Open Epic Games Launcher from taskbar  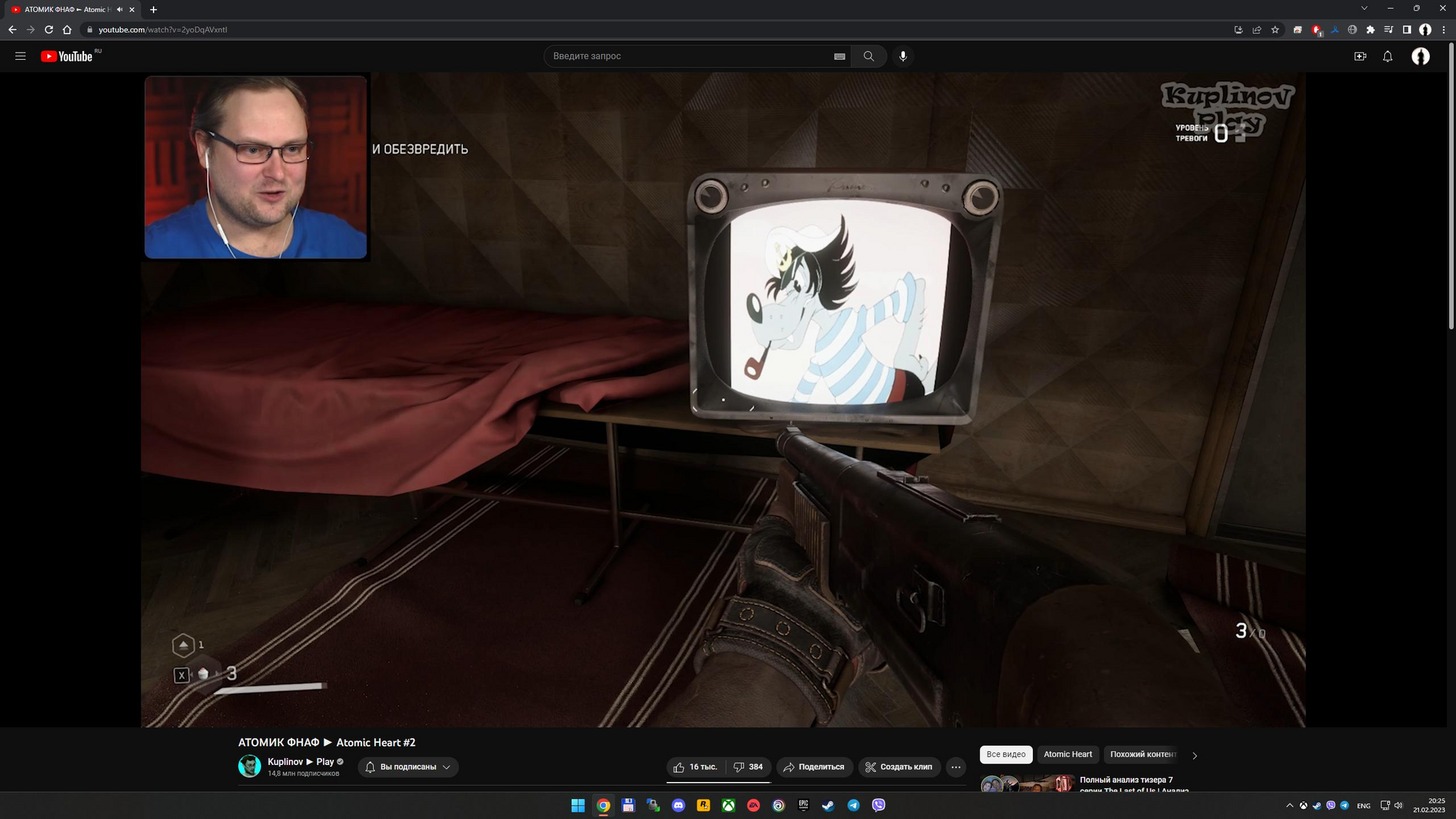pyautogui.click(x=803, y=805)
